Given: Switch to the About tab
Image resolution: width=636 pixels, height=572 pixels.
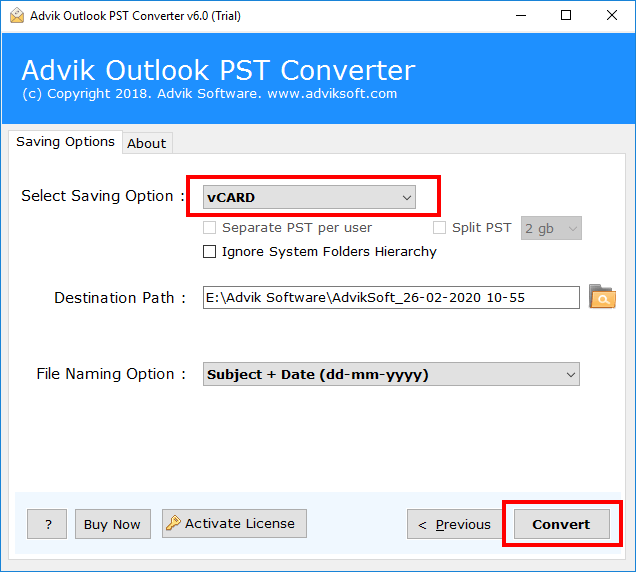Looking at the screenshot, I should click(x=146, y=143).
